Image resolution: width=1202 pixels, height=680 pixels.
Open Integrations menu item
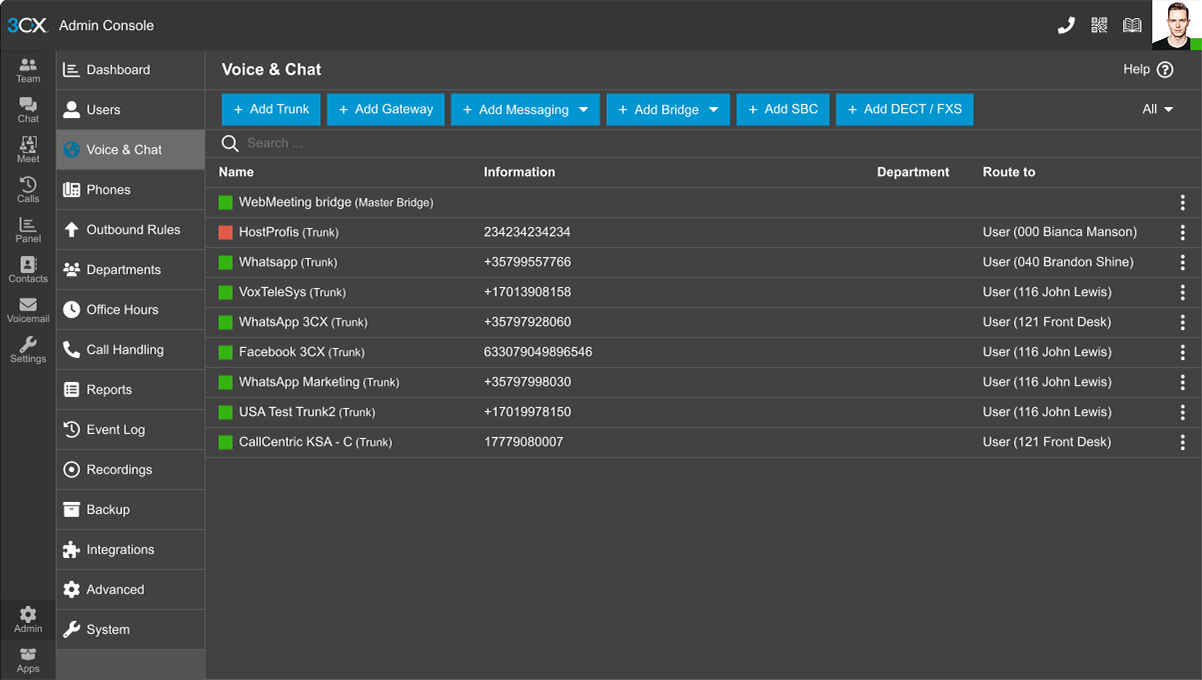click(130, 550)
